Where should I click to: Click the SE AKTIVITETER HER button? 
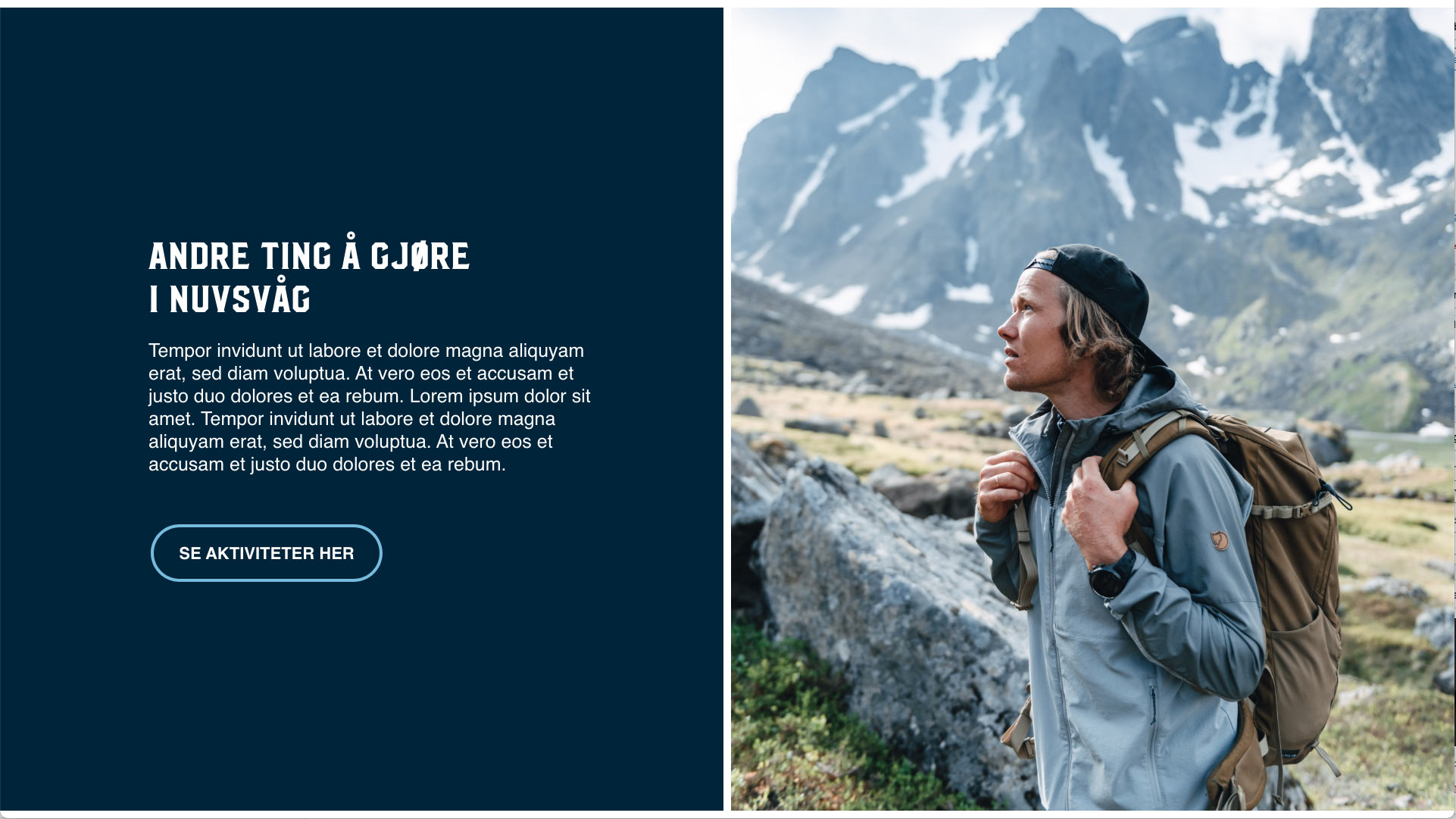266,553
